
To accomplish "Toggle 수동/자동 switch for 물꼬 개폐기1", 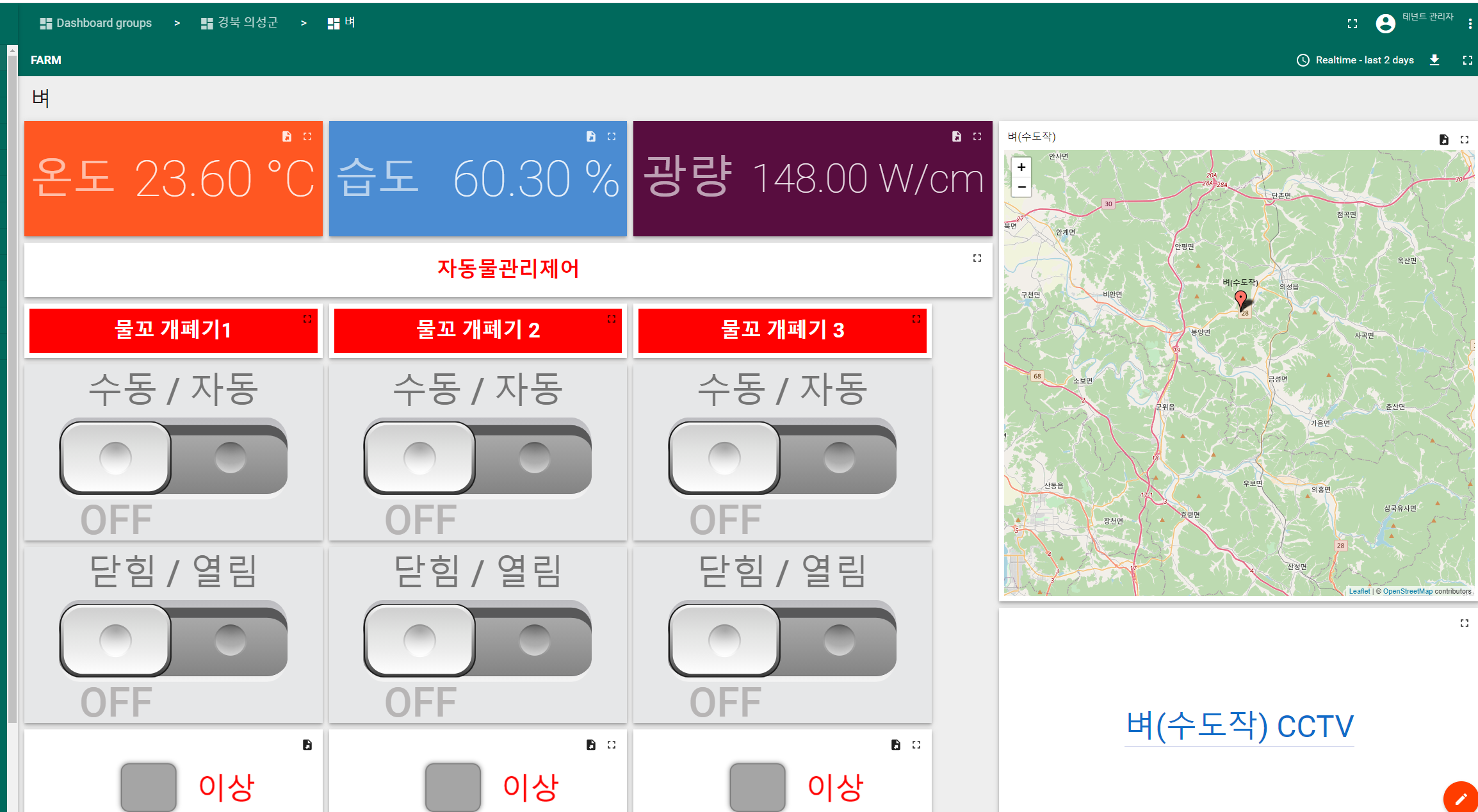I will 174,458.
